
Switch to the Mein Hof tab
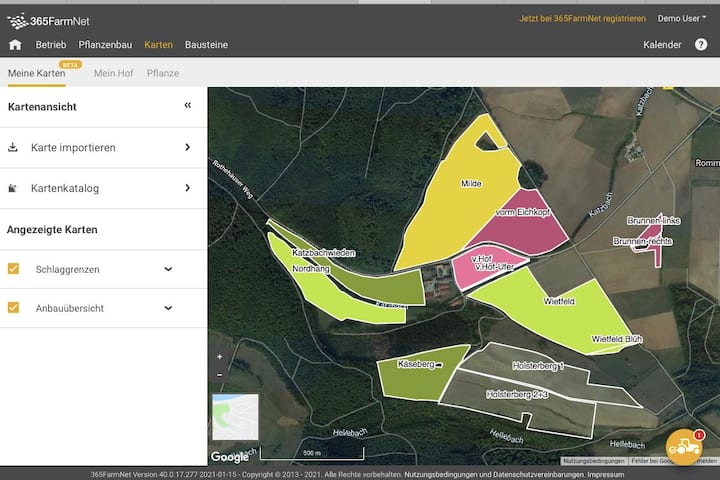click(113, 73)
